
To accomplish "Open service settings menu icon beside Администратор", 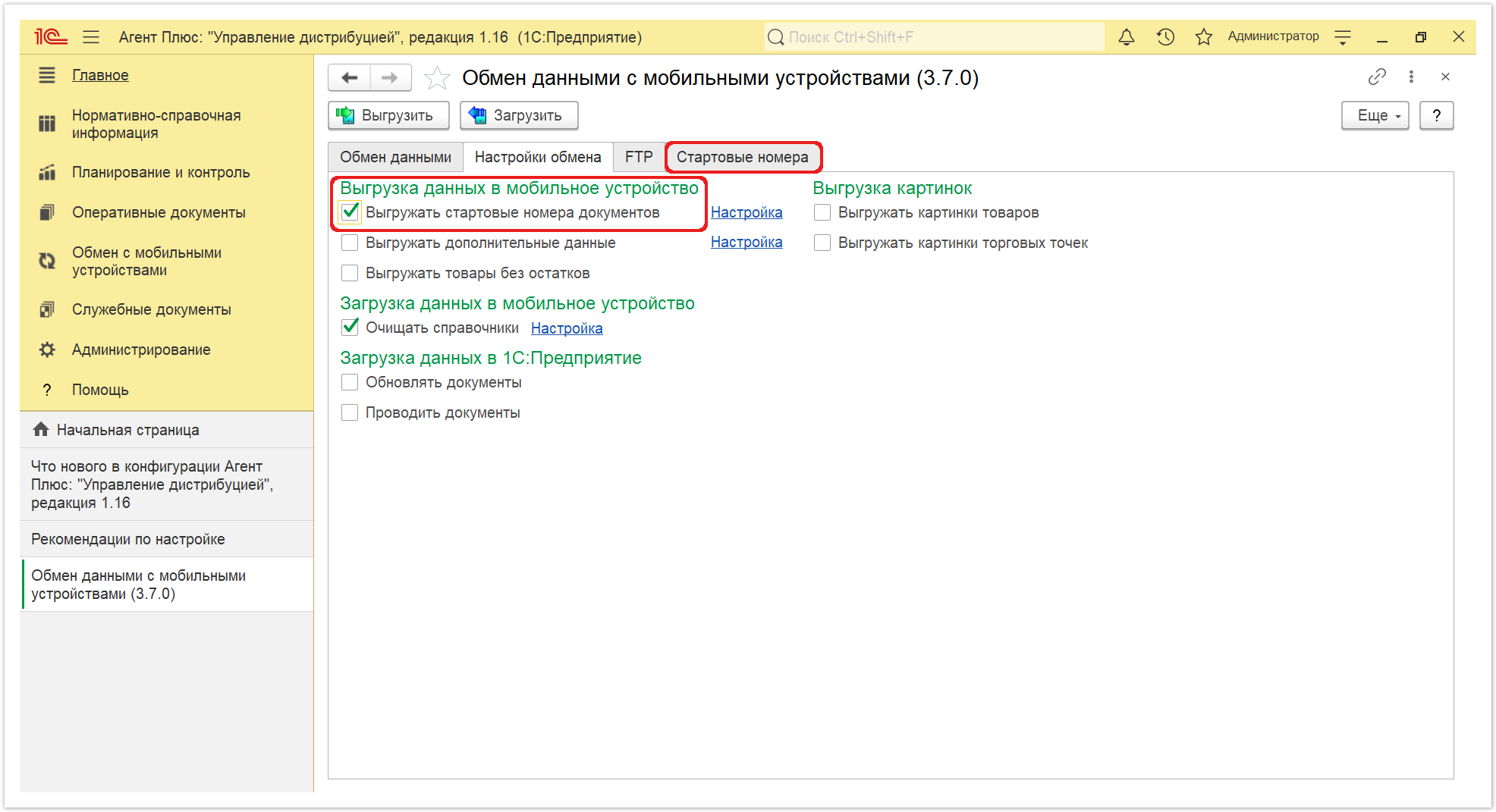I will click(1343, 36).
